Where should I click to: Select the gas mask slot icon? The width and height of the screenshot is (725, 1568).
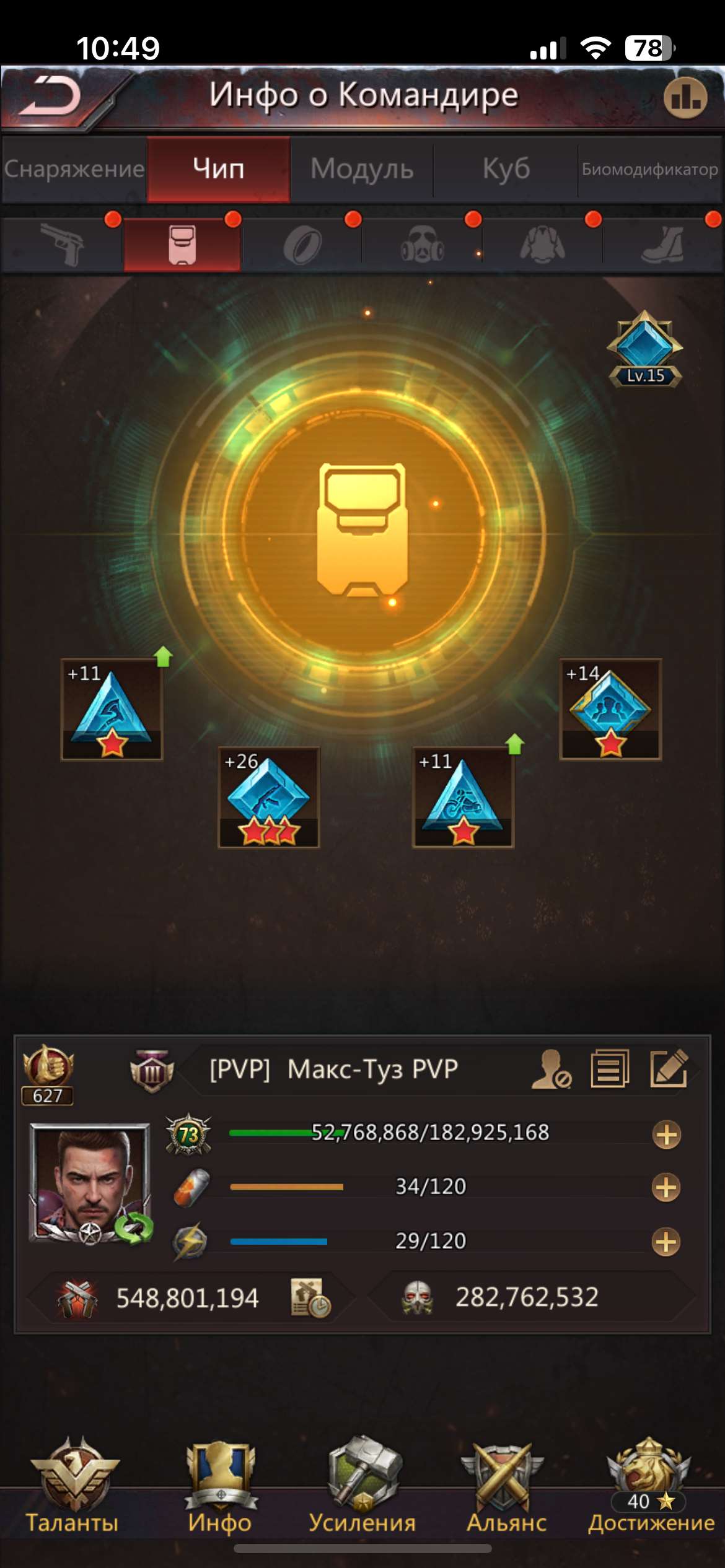(423, 245)
